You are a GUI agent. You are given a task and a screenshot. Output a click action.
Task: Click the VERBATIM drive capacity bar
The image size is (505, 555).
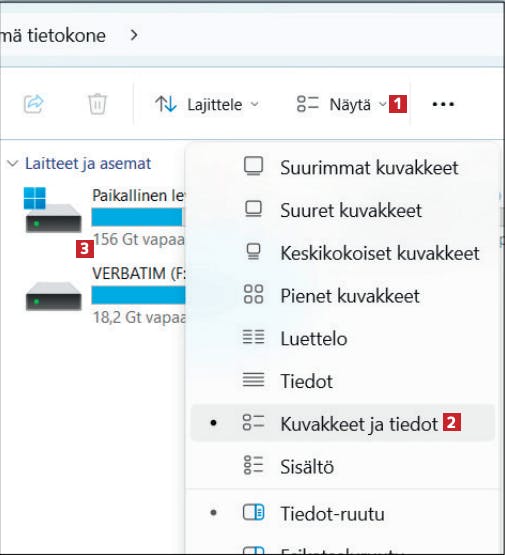138,295
